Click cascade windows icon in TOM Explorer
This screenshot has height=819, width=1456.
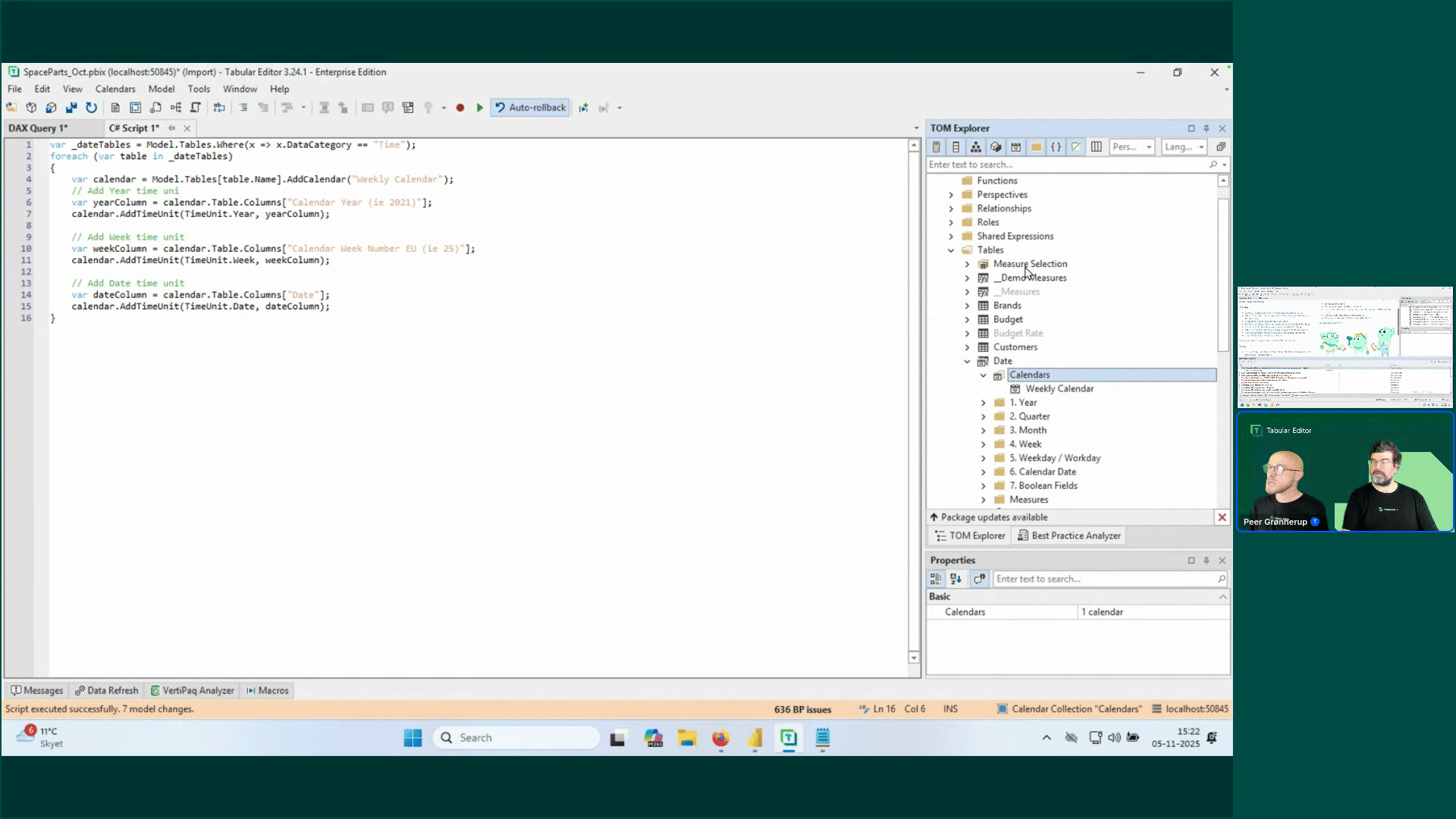(1220, 147)
